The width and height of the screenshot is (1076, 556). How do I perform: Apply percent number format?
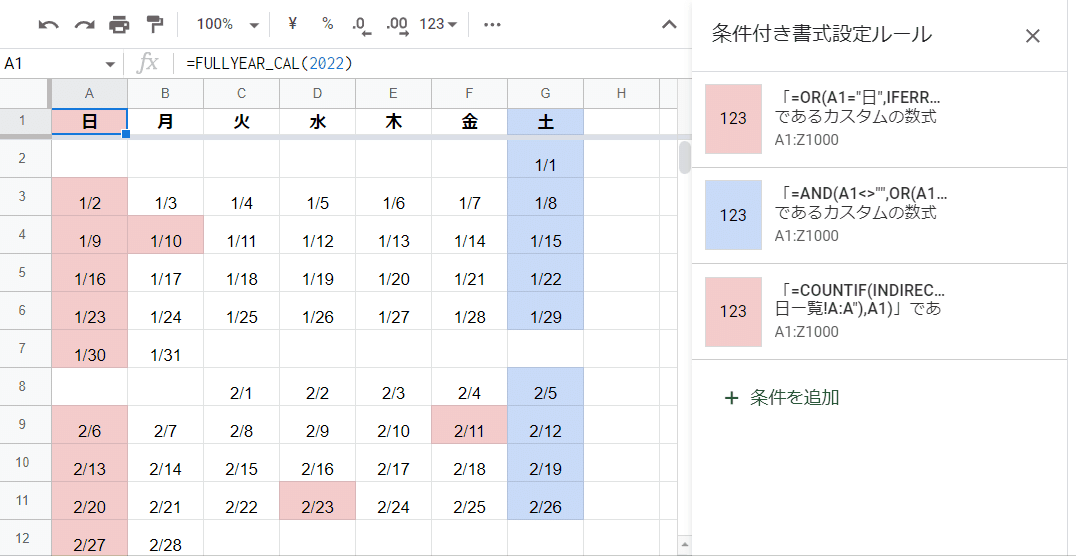[327, 24]
